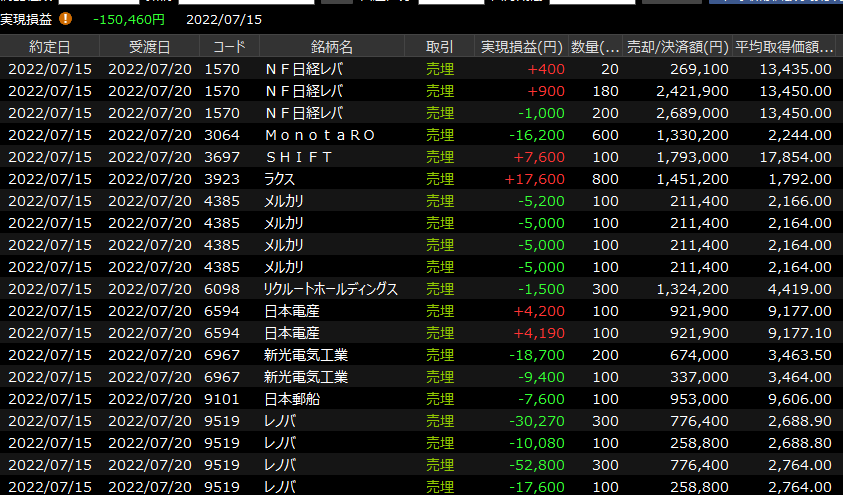Sort by 売却/決済額(円) column header
This screenshot has width=843, height=495.
click(678, 47)
